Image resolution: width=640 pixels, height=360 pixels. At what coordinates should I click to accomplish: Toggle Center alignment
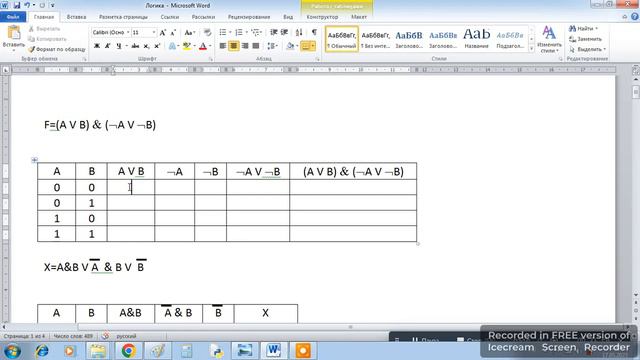click(x=233, y=46)
